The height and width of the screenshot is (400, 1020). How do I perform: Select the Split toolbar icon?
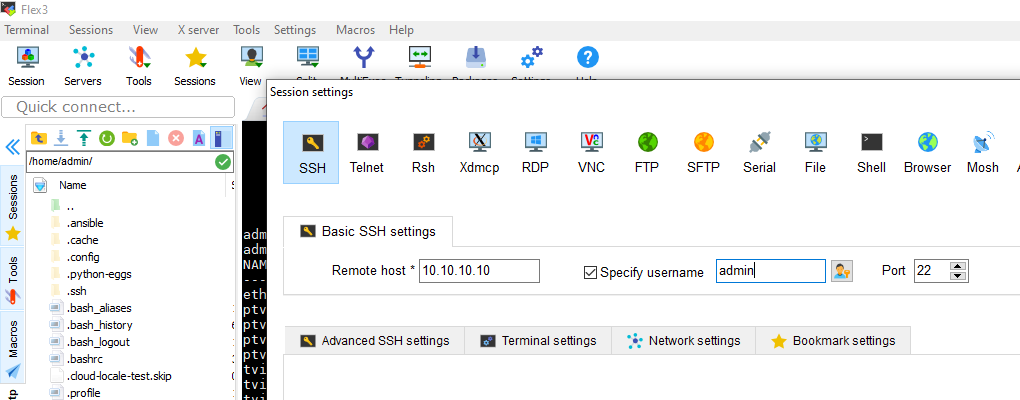[x=307, y=57]
